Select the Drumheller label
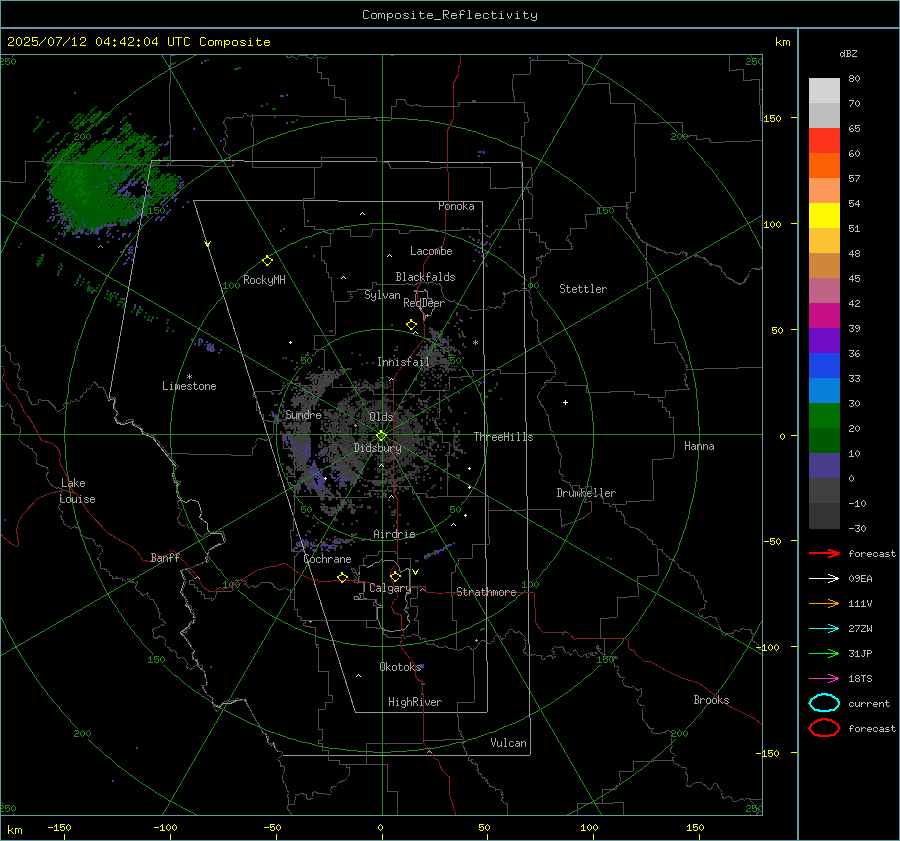Screen dimensions: 900x841 click(x=586, y=493)
